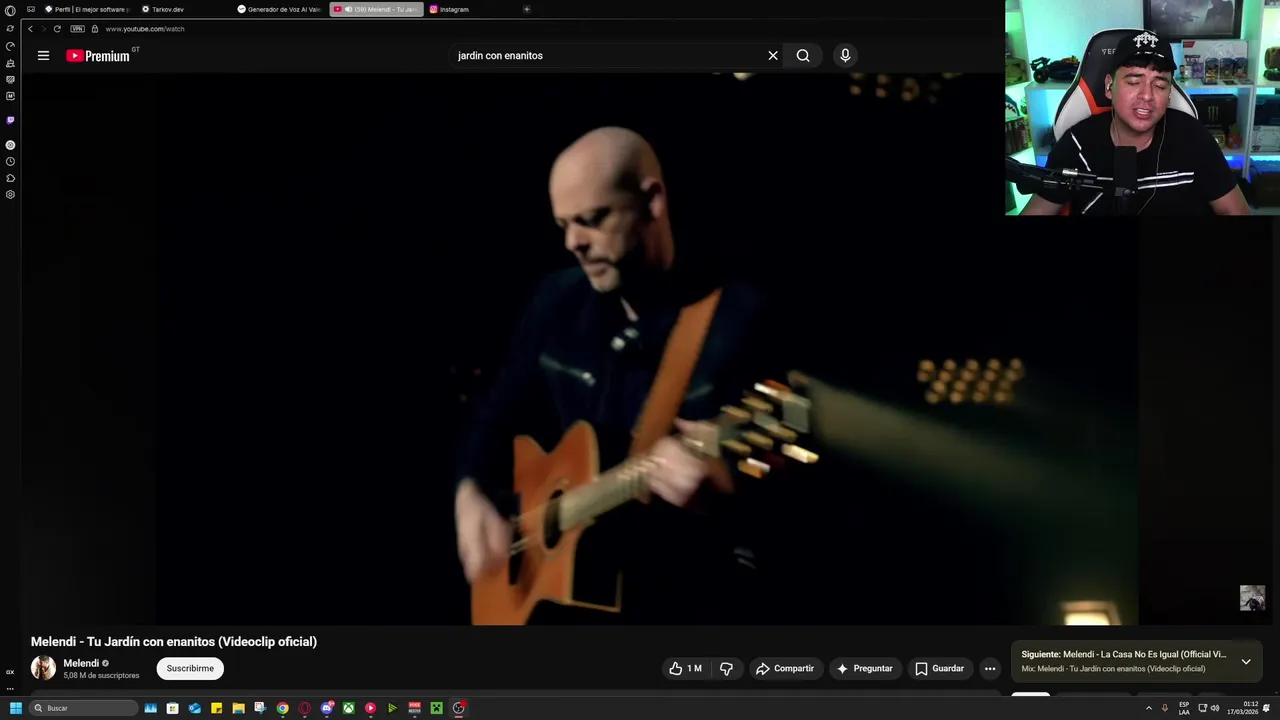Open the sidebar history clock icon
The width and height of the screenshot is (1280, 720).
point(10,161)
